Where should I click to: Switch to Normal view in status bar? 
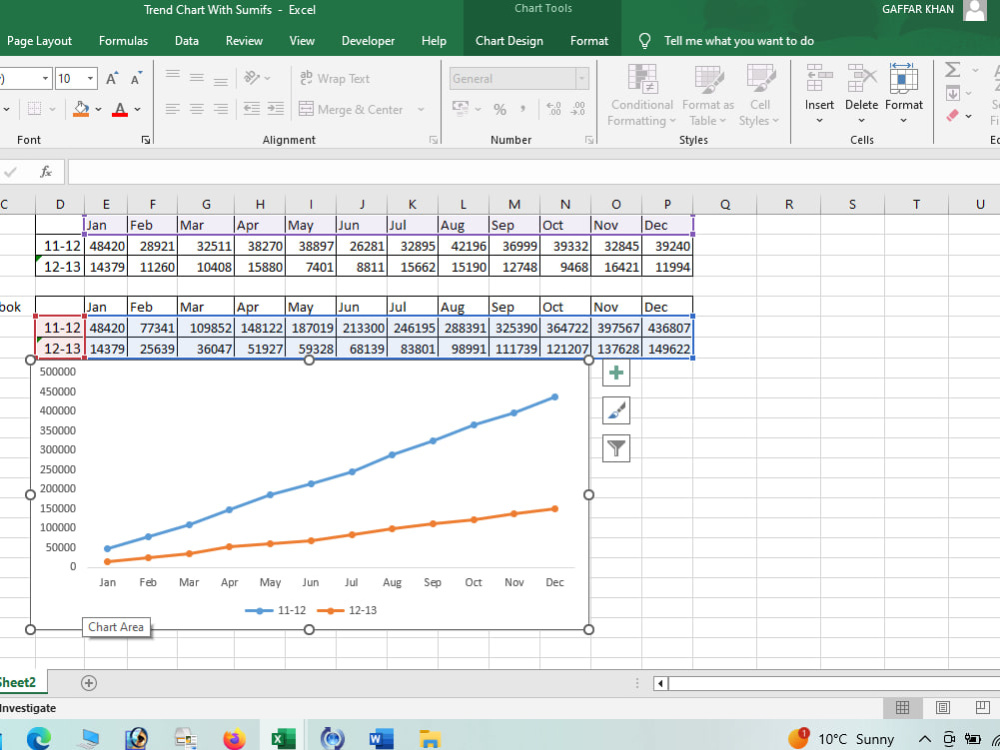click(x=902, y=708)
